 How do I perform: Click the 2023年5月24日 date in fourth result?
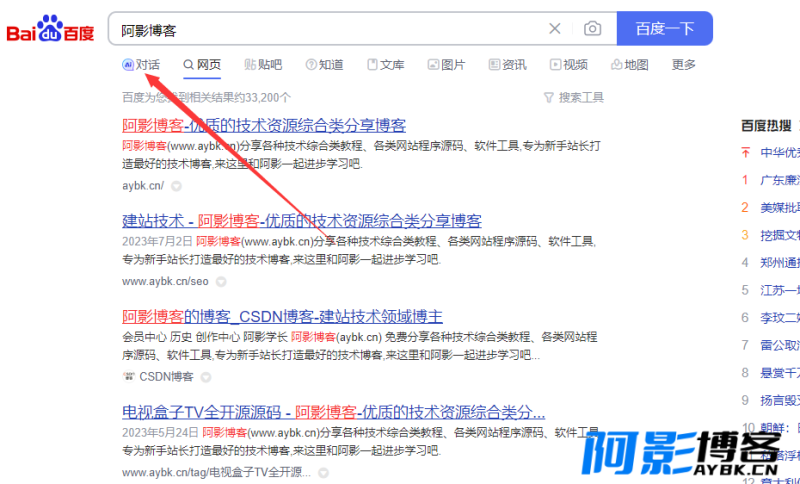point(160,432)
